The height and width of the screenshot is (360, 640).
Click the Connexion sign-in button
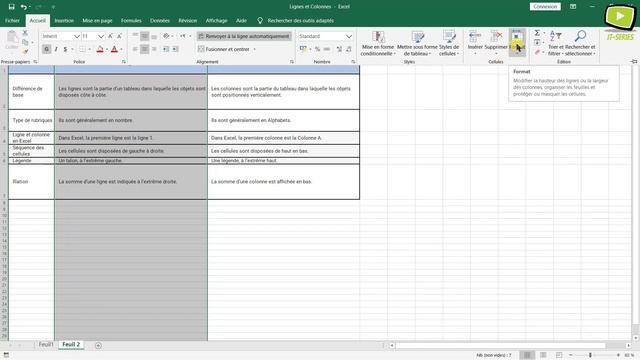coord(545,7)
